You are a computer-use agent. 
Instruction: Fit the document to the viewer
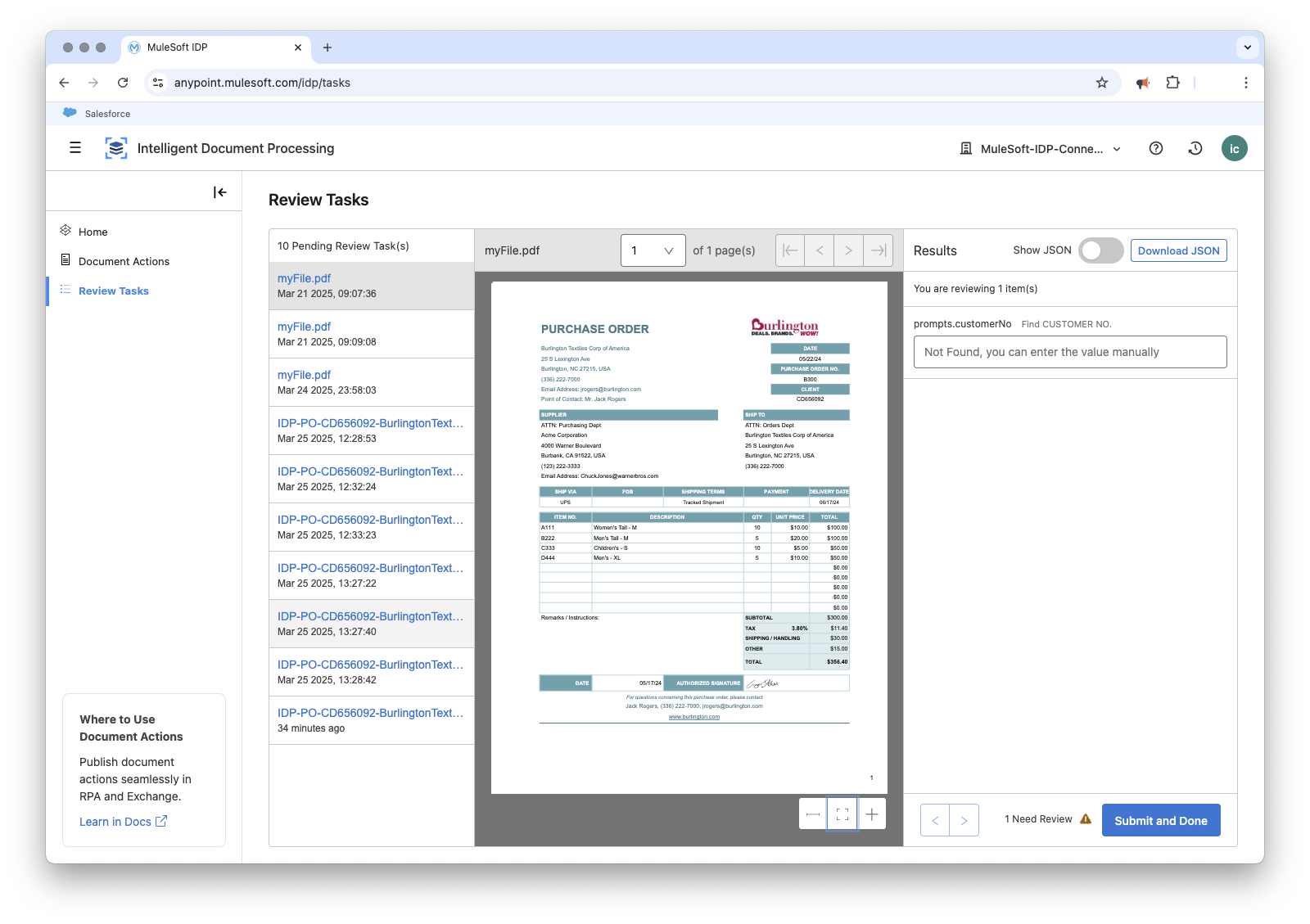(842, 814)
